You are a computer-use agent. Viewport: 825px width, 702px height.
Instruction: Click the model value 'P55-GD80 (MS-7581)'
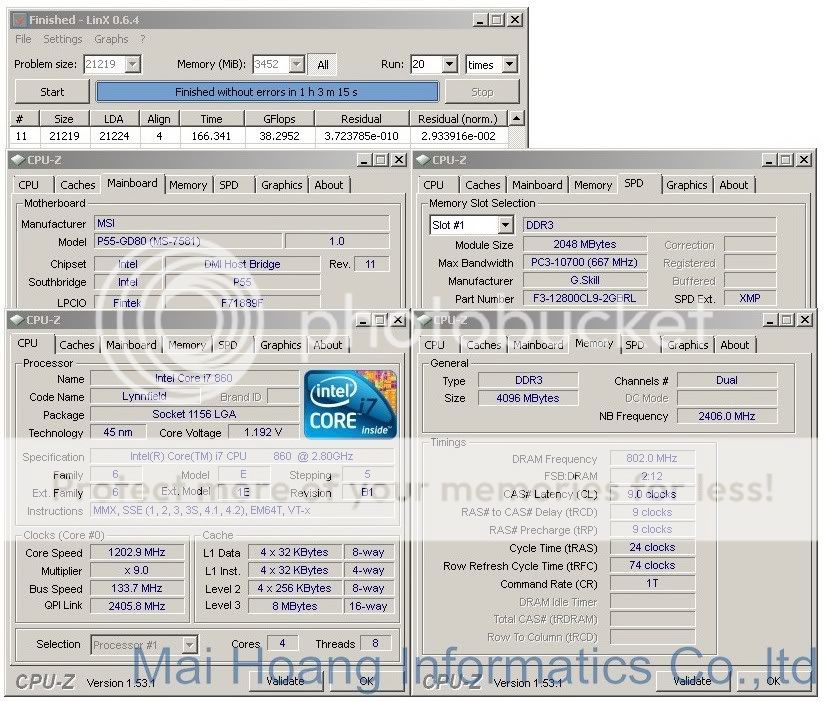(189, 242)
